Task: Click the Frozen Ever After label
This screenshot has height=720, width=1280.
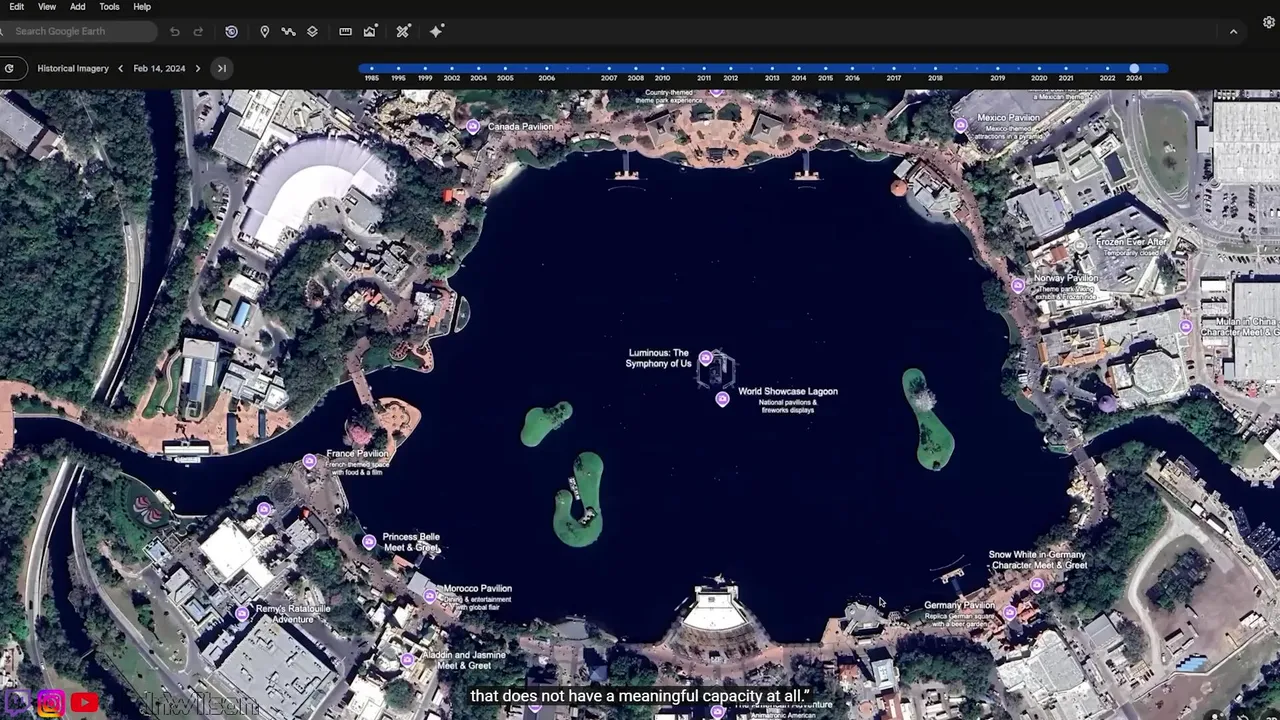Action: tap(1132, 242)
